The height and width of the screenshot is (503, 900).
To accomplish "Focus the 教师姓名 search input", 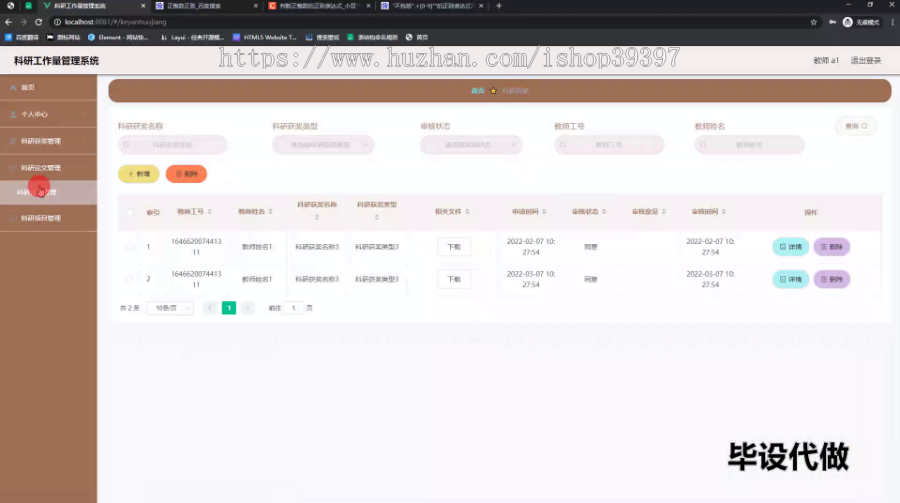I will click(749, 145).
